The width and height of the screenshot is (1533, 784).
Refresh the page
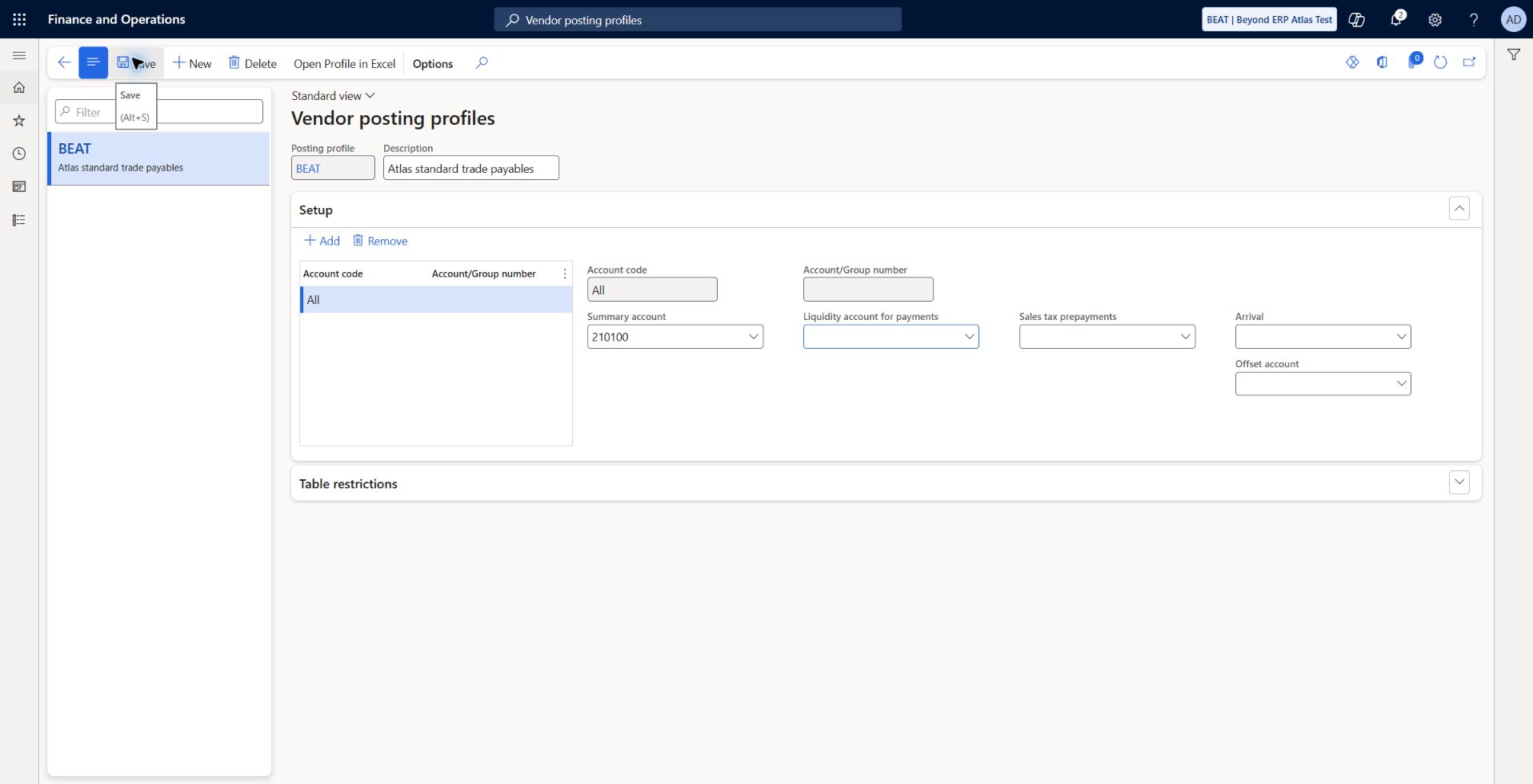1440,62
